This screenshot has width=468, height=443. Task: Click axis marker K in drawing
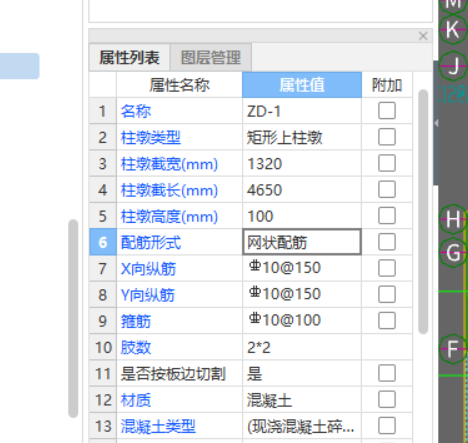[452, 30]
